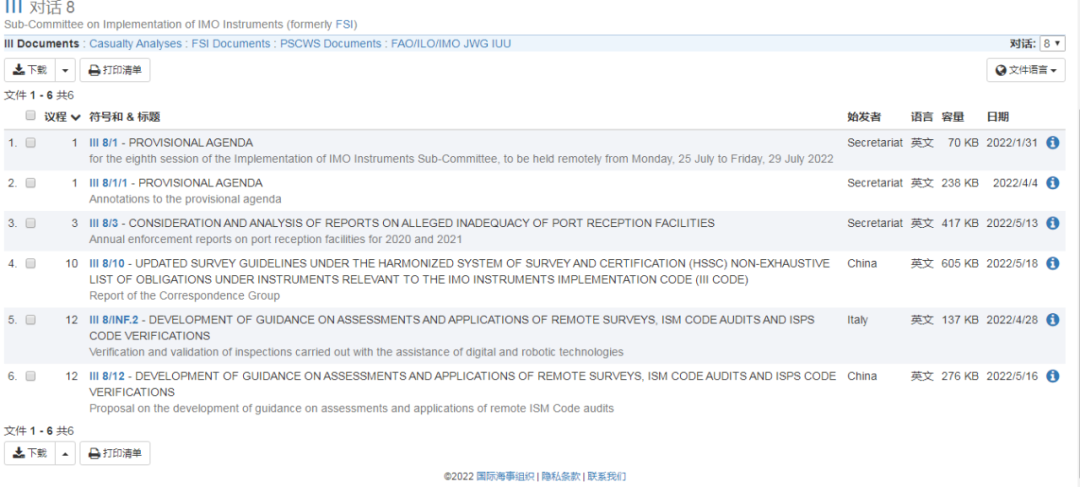This screenshot has width=1080, height=487.
Task: Tick checkbox for III 8/INF.2 document
Action: [30, 320]
